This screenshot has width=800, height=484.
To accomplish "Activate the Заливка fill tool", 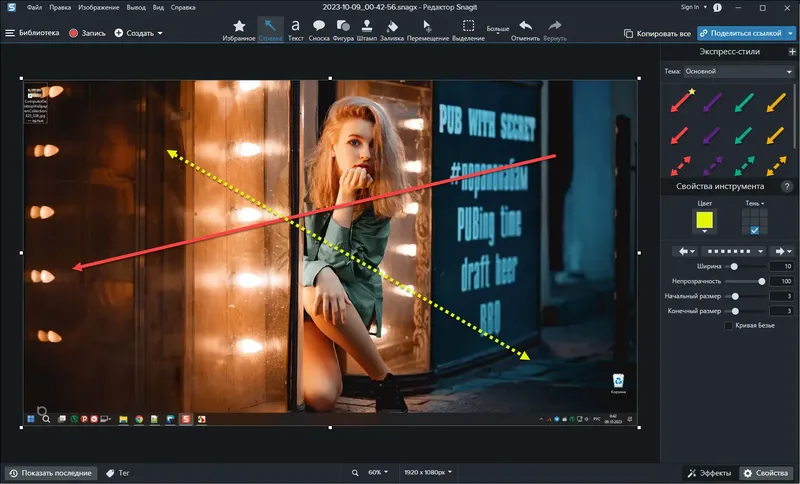I will click(393, 29).
